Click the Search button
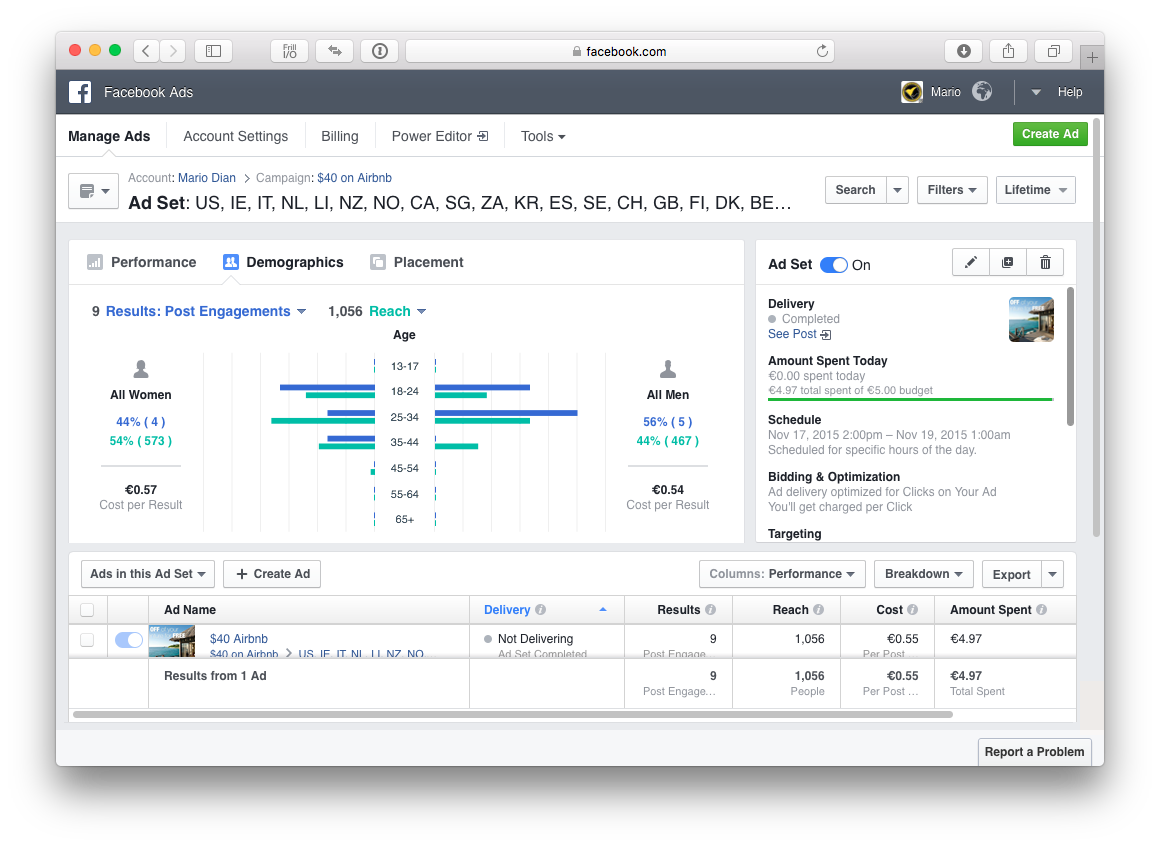The image size is (1160, 846). click(x=855, y=190)
